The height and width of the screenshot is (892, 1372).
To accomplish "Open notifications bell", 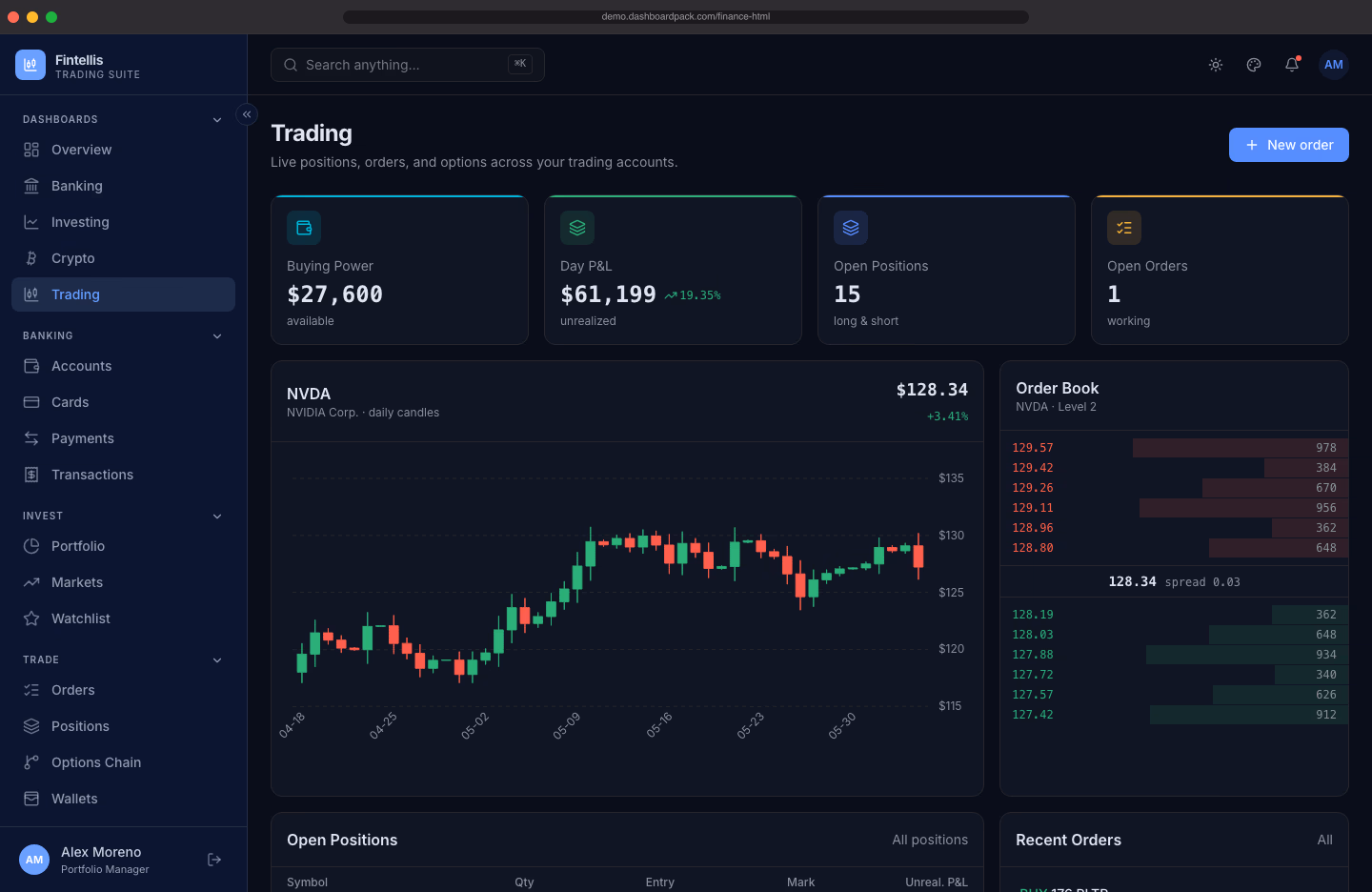I will pyautogui.click(x=1292, y=65).
